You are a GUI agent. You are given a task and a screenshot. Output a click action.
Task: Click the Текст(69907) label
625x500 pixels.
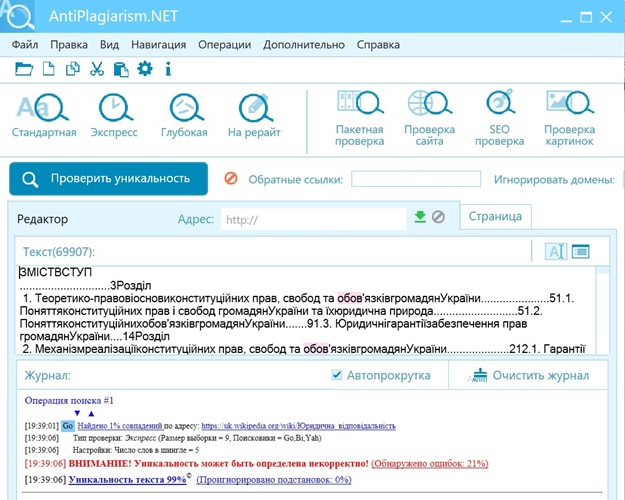pos(59,252)
